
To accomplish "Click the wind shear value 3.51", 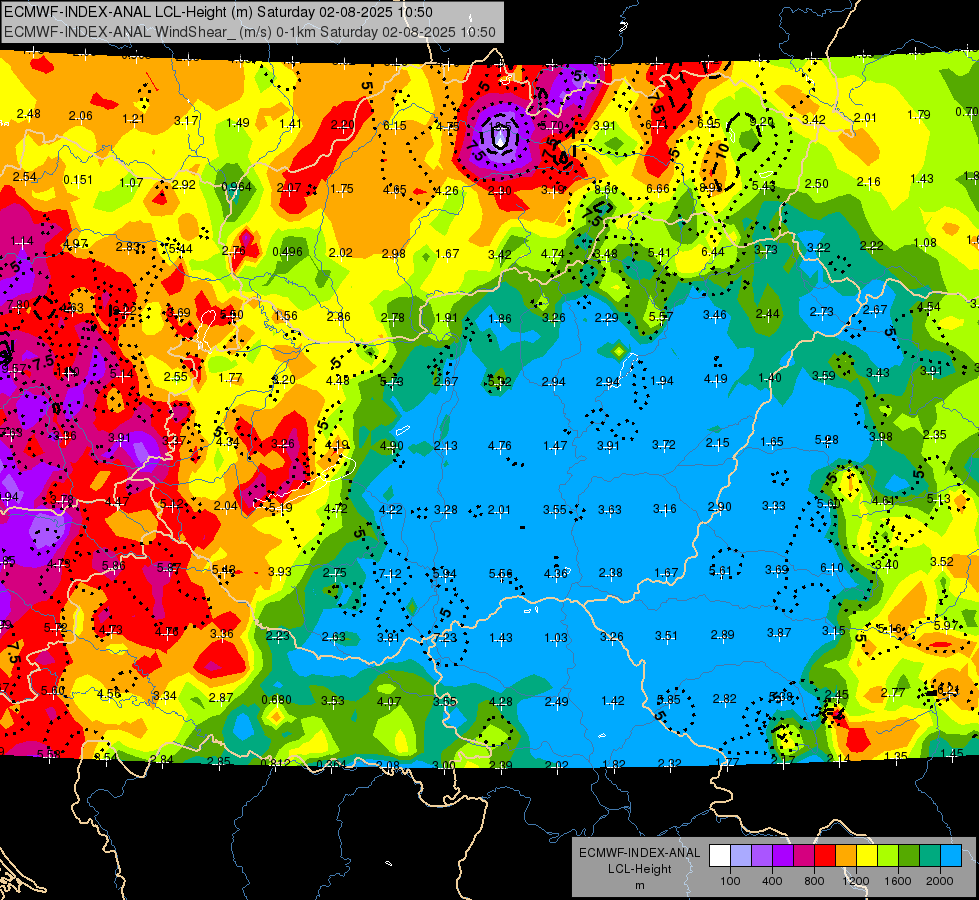I will pos(666,636).
